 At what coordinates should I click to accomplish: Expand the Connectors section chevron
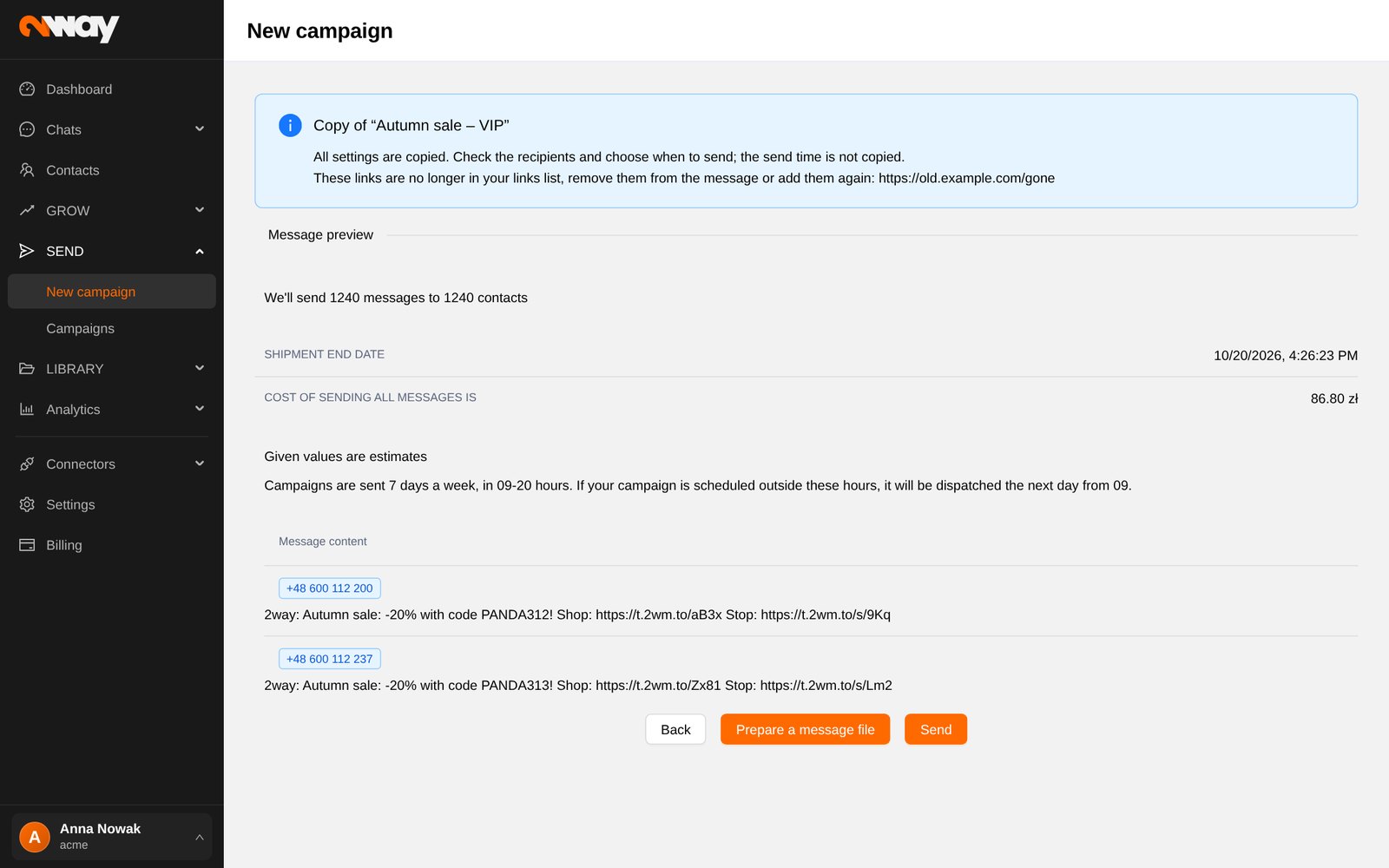(200, 464)
